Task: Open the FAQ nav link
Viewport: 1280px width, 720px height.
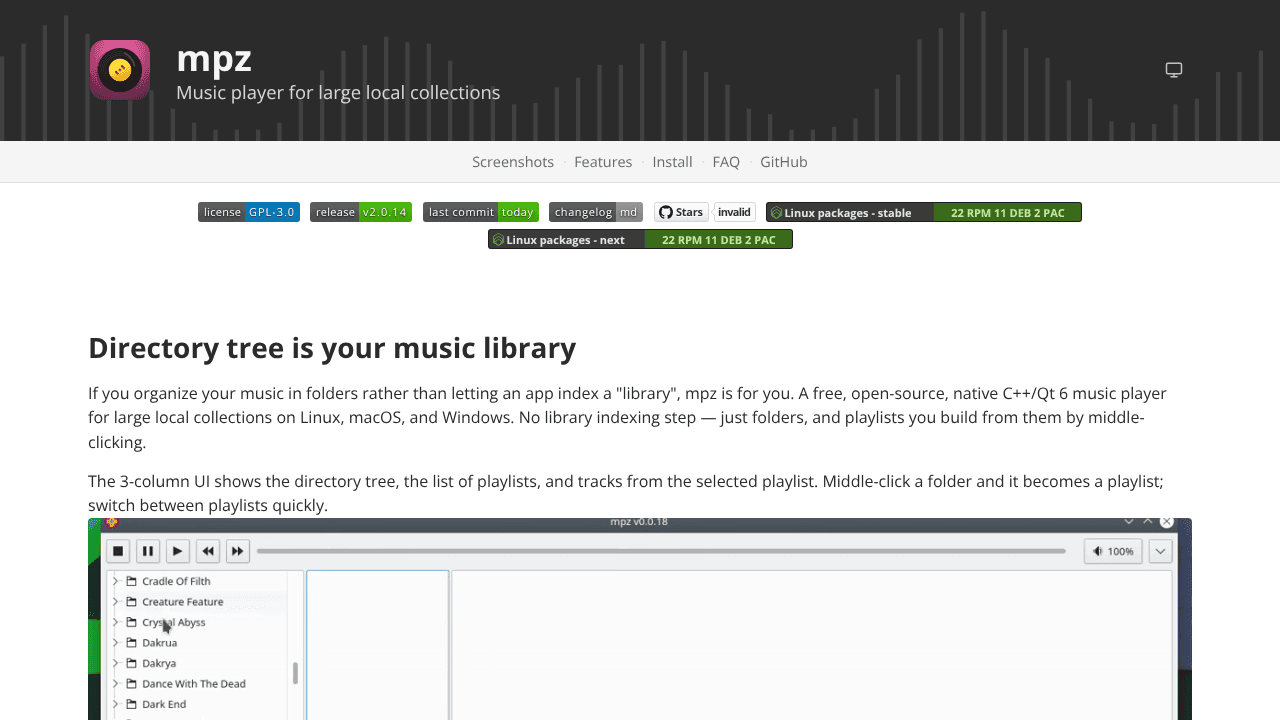Action: click(x=726, y=162)
